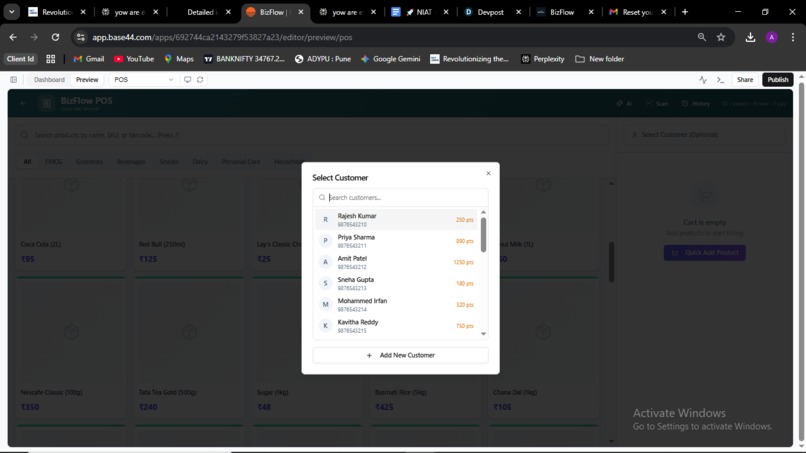
Task: Click the customer list scrollbar thumb
Action: (483, 234)
